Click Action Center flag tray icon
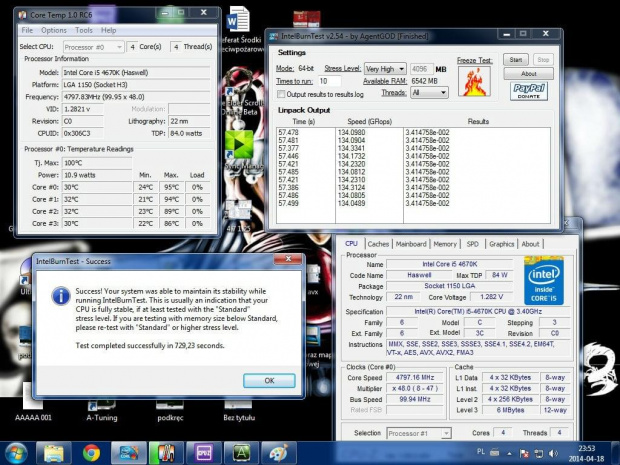The image size is (620, 465). 524,453
